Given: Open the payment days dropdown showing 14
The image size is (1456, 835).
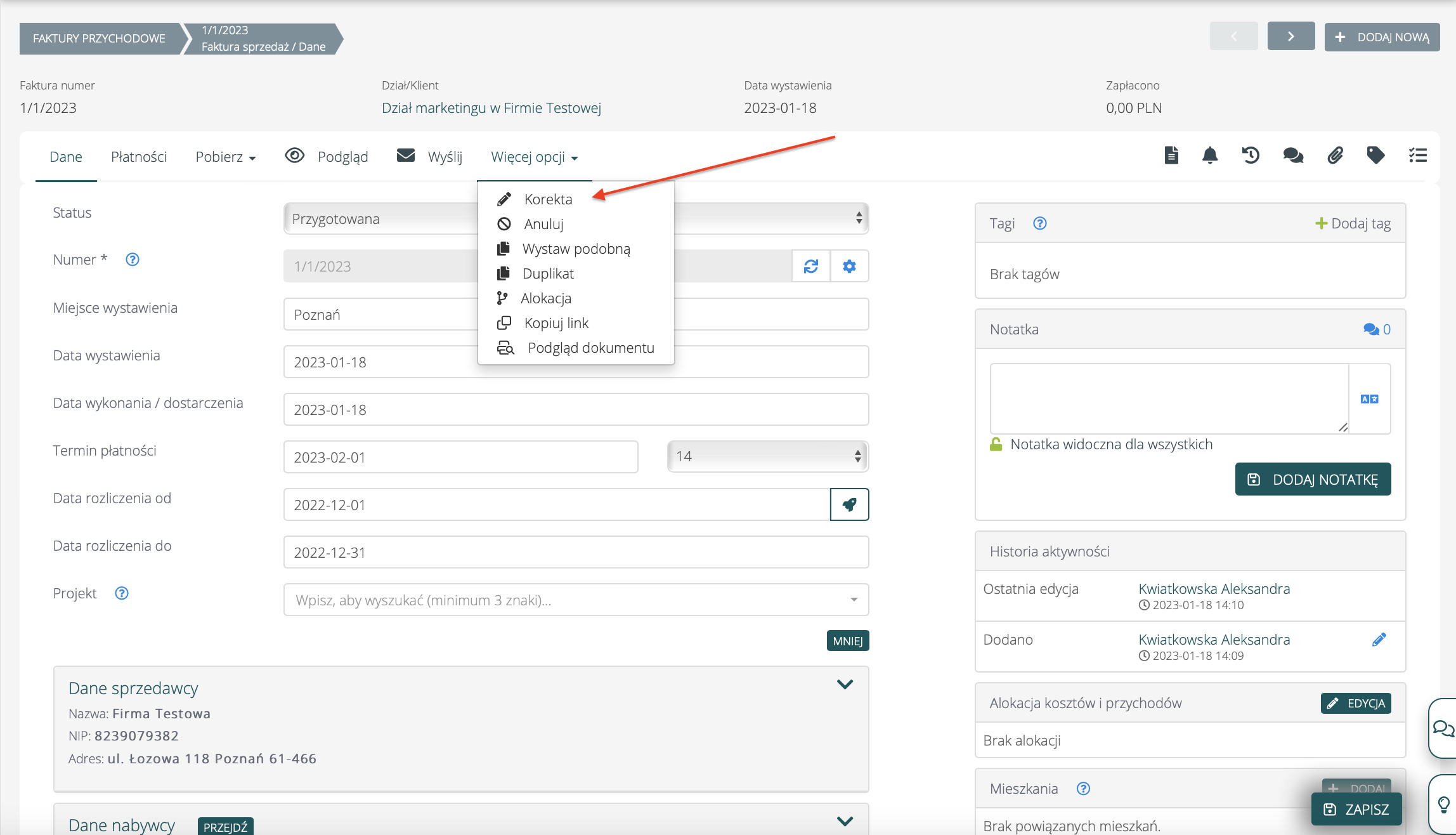Looking at the screenshot, I should 767,456.
